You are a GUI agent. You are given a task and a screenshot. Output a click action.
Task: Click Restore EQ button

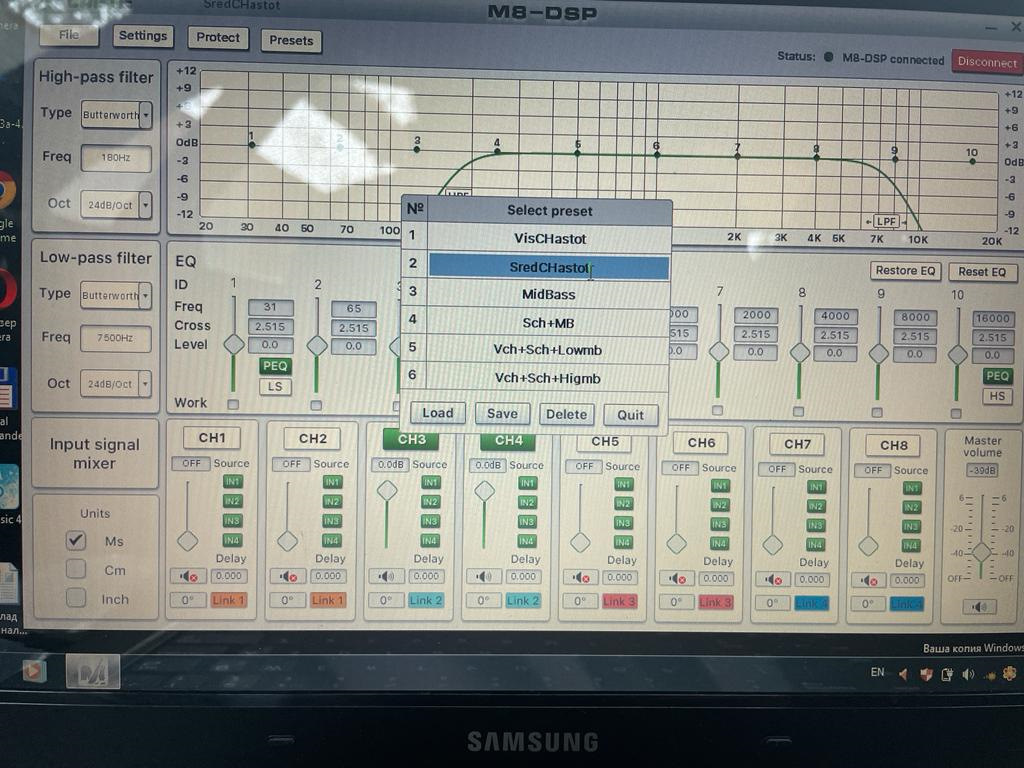[905, 270]
